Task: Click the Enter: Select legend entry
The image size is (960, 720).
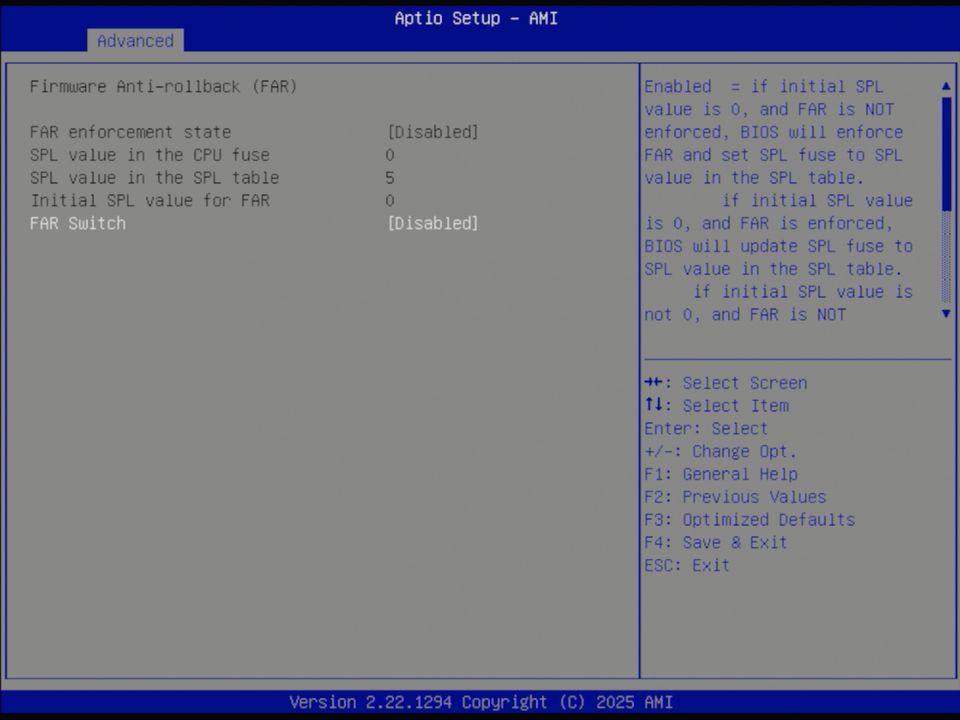Action: pos(706,428)
